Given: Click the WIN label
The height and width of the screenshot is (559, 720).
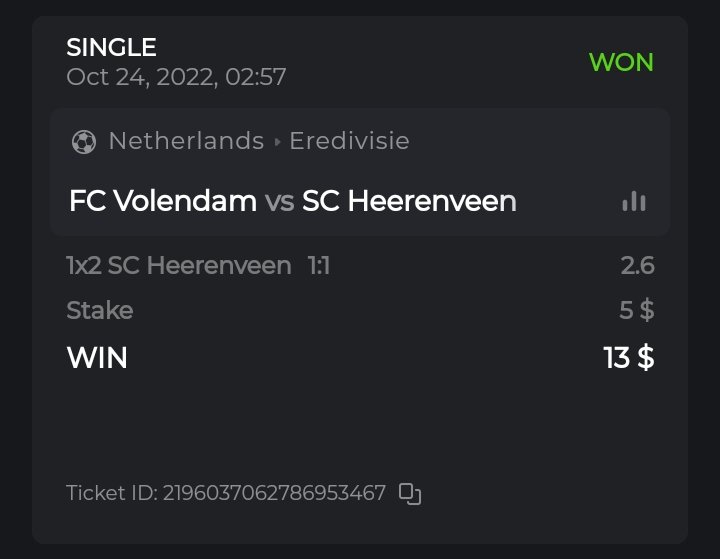Looking at the screenshot, I should pos(97,357).
